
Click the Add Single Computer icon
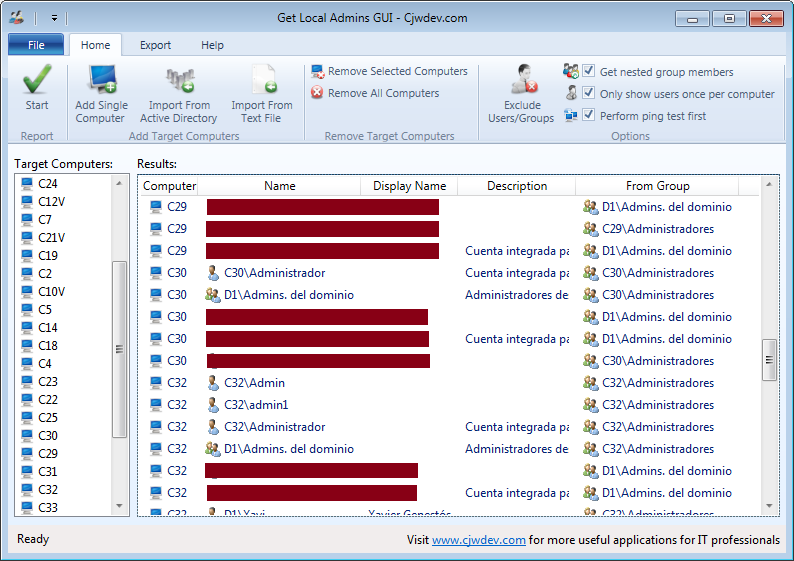[x=103, y=78]
